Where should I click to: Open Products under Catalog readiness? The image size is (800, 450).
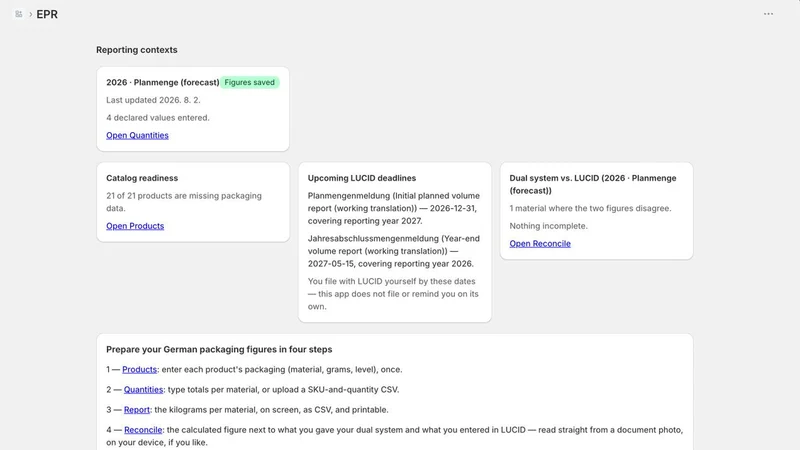click(135, 226)
